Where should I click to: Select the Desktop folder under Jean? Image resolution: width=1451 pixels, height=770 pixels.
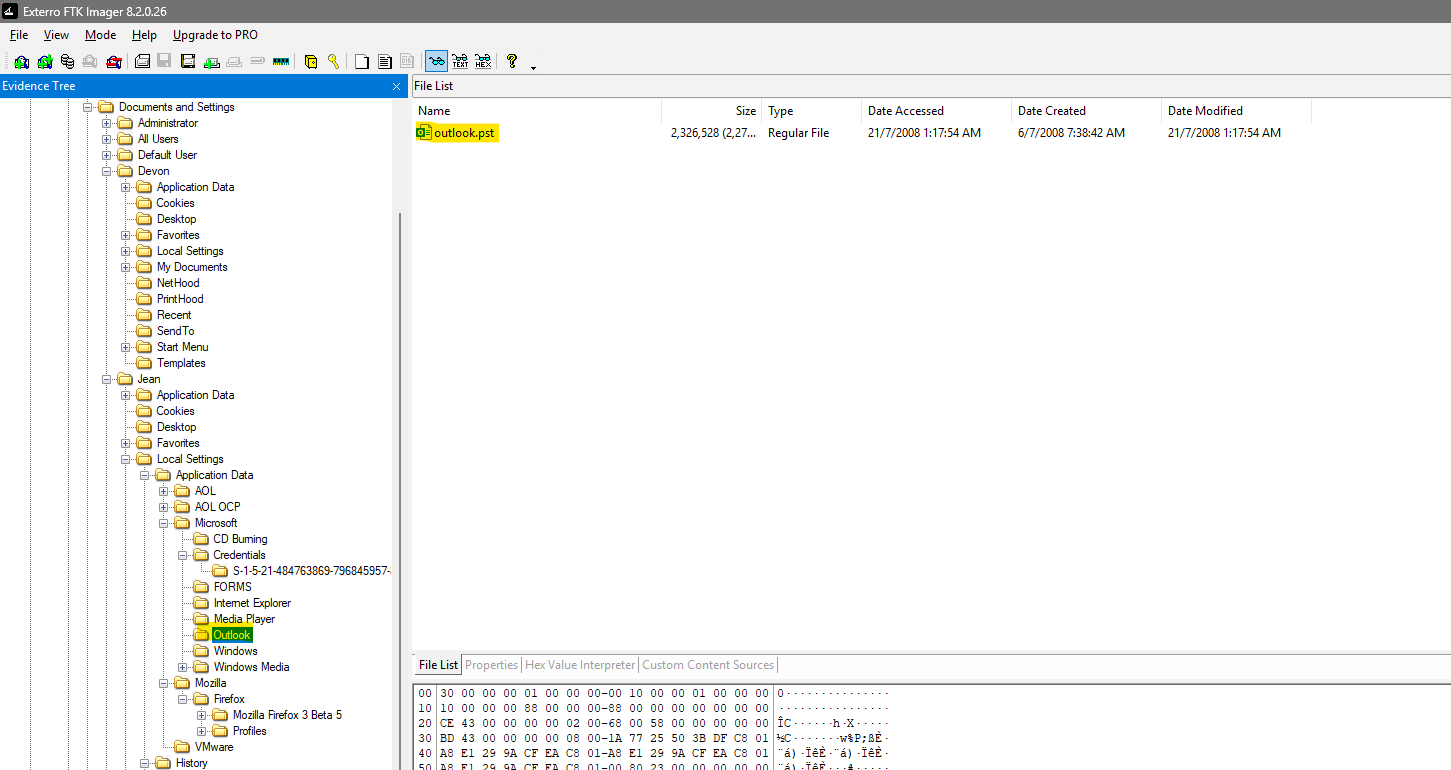coord(176,427)
